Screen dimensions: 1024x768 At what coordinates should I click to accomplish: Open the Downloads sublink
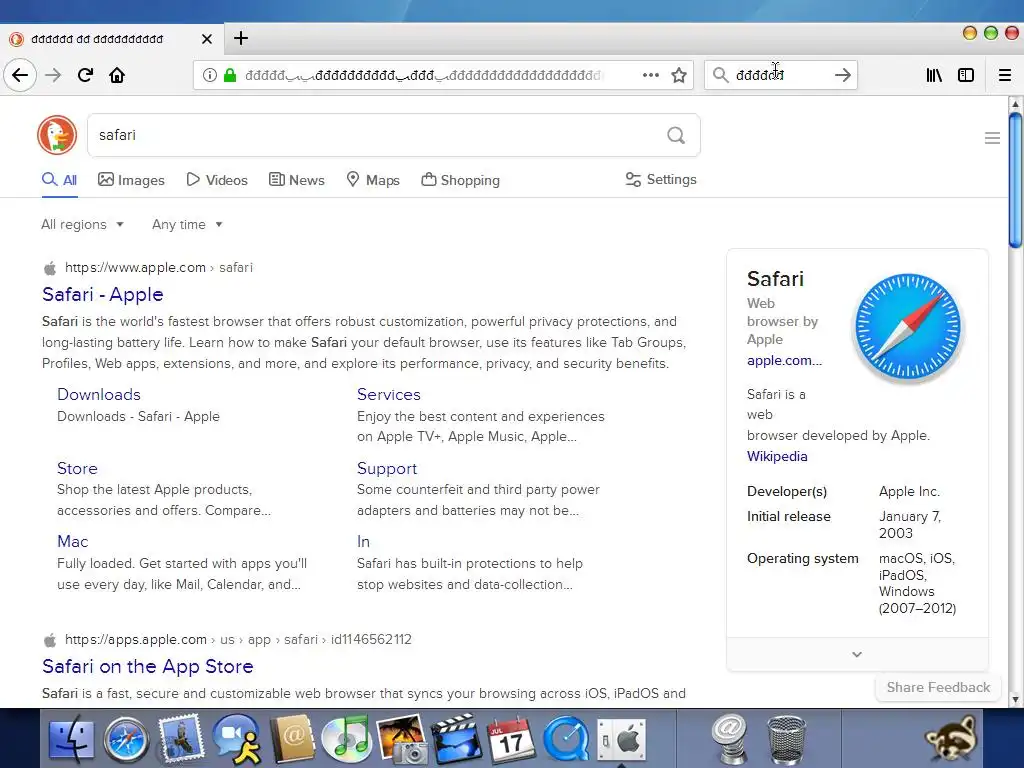[99, 394]
